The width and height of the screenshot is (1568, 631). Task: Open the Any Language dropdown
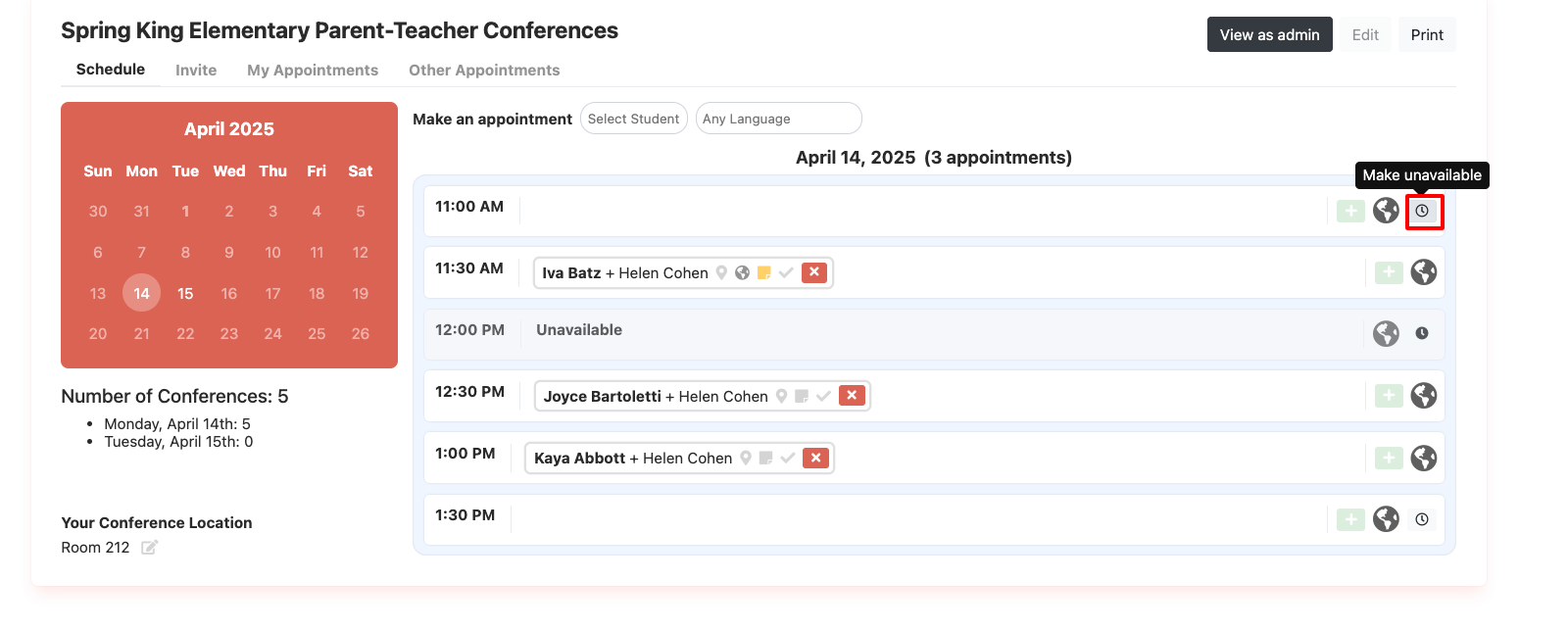pos(778,118)
